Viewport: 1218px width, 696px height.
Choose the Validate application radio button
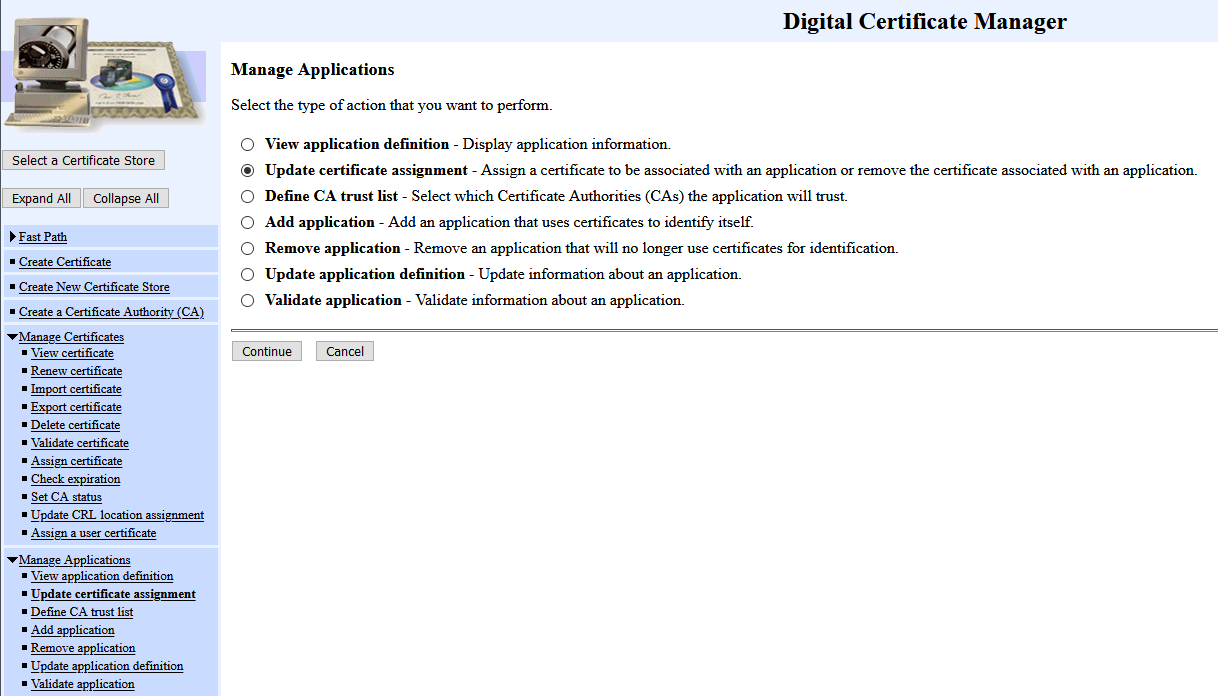click(x=247, y=300)
